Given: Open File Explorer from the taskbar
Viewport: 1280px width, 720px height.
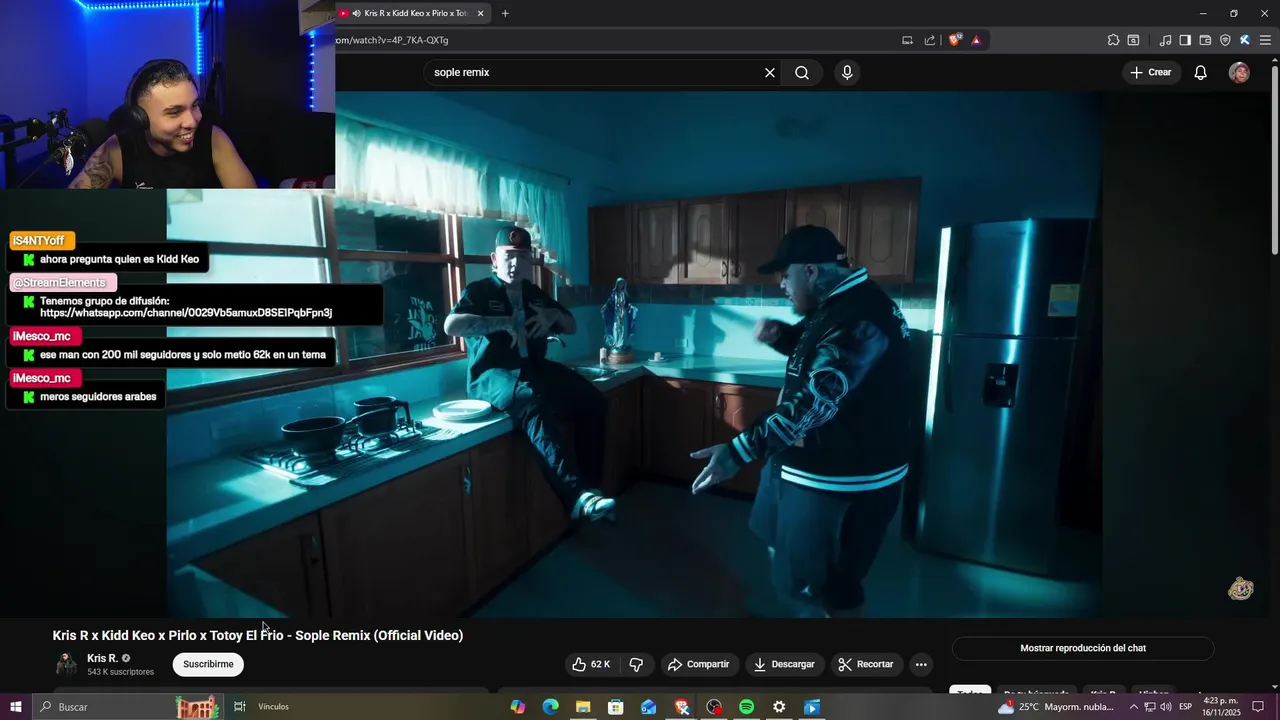Looking at the screenshot, I should [583, 707].
